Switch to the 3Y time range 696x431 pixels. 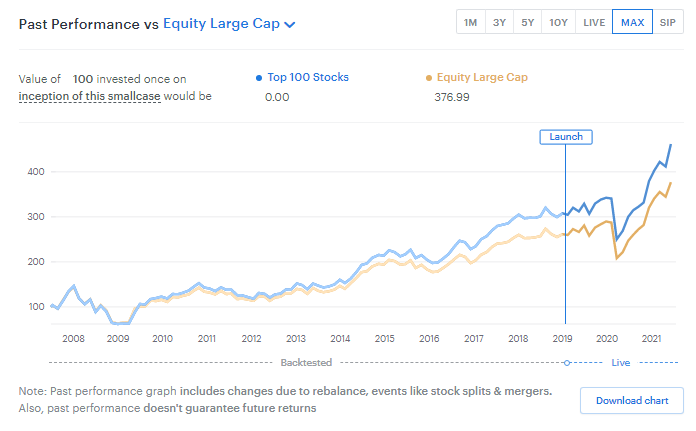(499, 23)
